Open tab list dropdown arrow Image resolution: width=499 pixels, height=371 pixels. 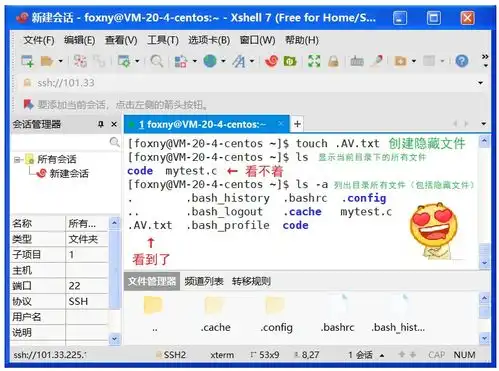(x=484, y=124)
